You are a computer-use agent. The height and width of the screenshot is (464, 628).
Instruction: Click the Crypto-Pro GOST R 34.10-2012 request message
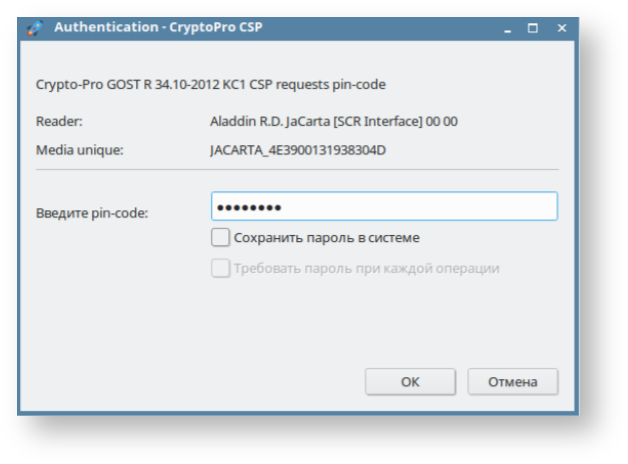click(x=210, y=84)
